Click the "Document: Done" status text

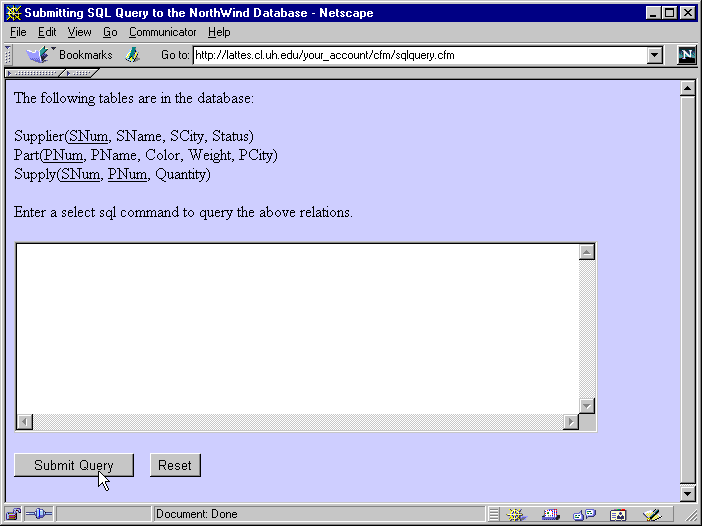coord(197,514)
